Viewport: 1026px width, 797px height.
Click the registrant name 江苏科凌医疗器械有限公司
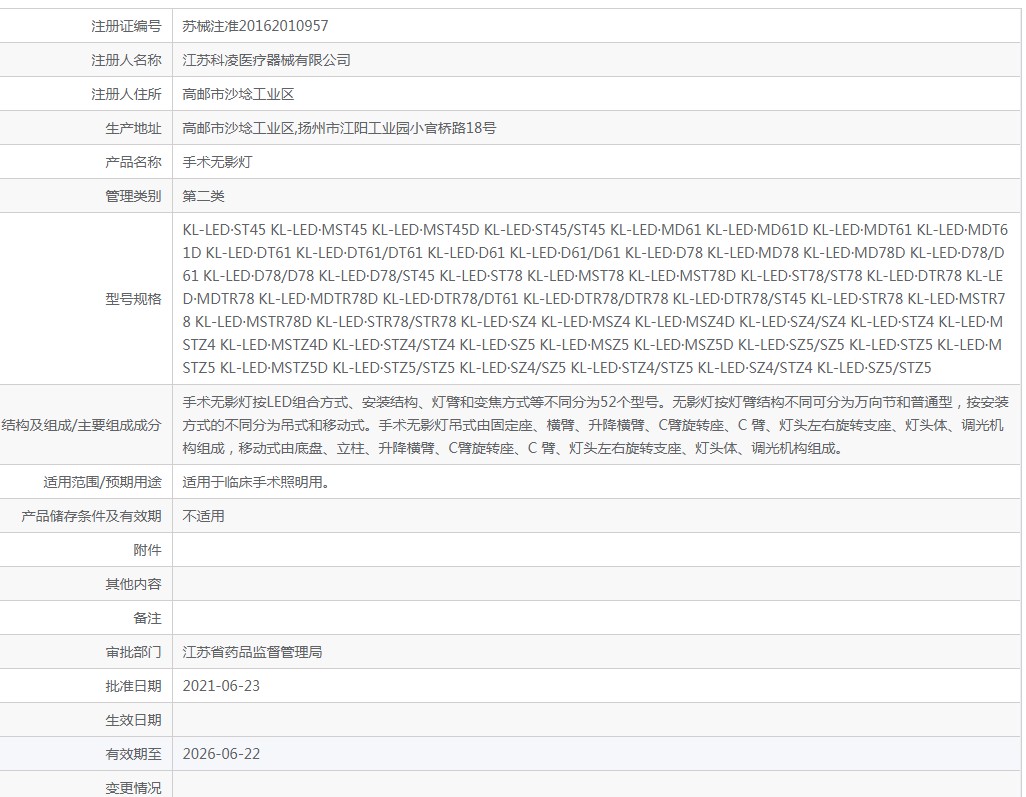click(266, 60)
